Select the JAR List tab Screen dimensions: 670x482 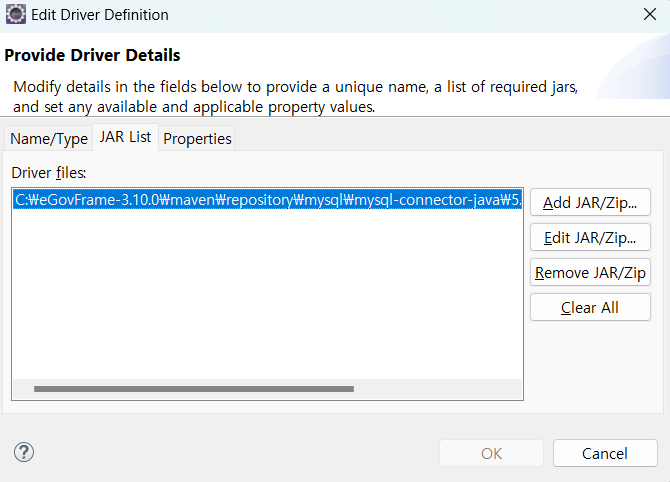point(125,137)
